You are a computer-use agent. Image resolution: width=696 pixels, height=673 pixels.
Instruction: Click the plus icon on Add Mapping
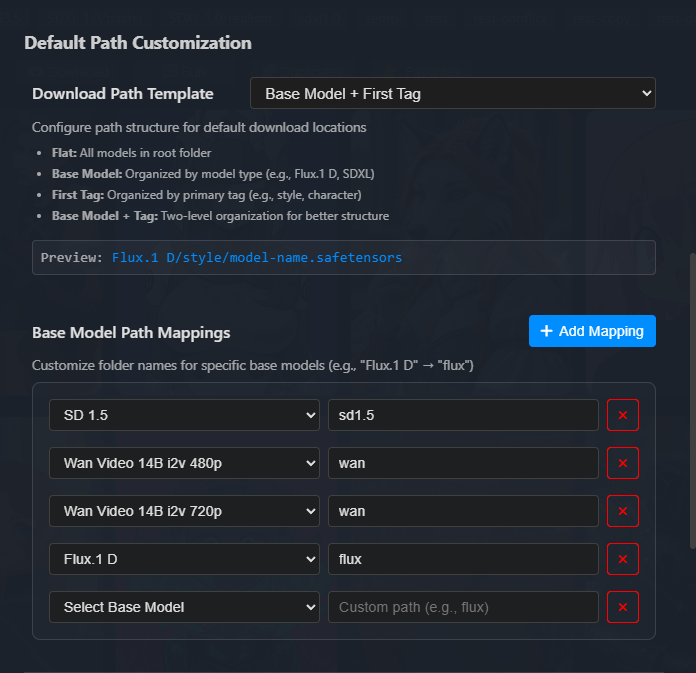546,331
